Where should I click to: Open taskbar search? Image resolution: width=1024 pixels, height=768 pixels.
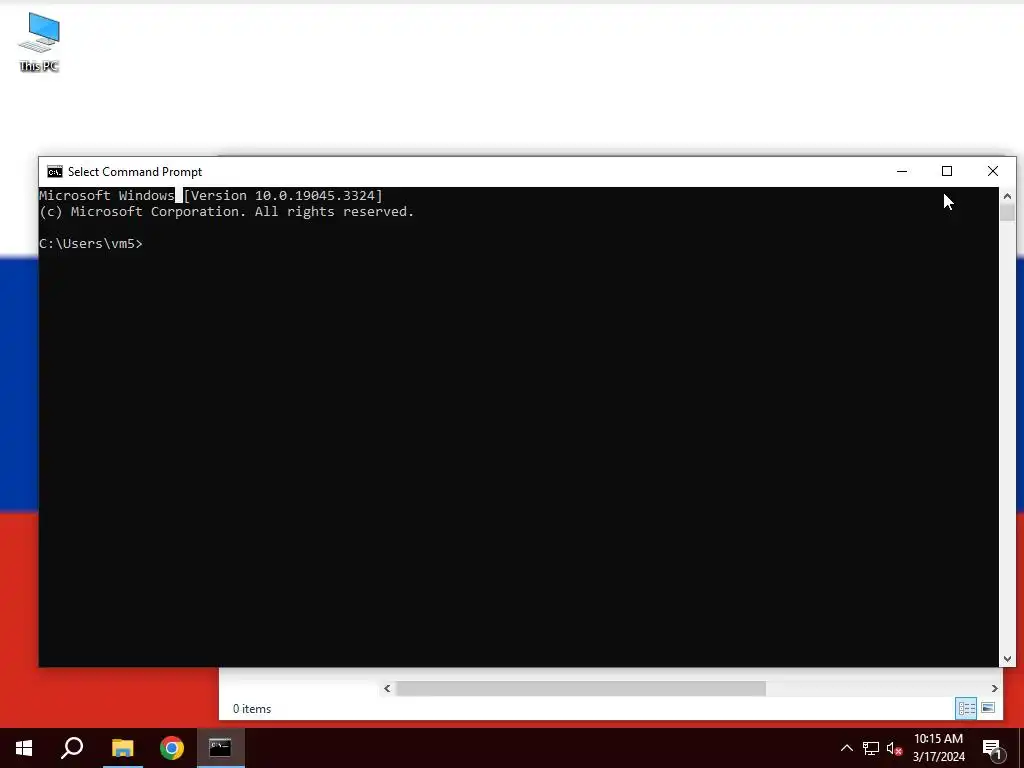click(72, 748)
